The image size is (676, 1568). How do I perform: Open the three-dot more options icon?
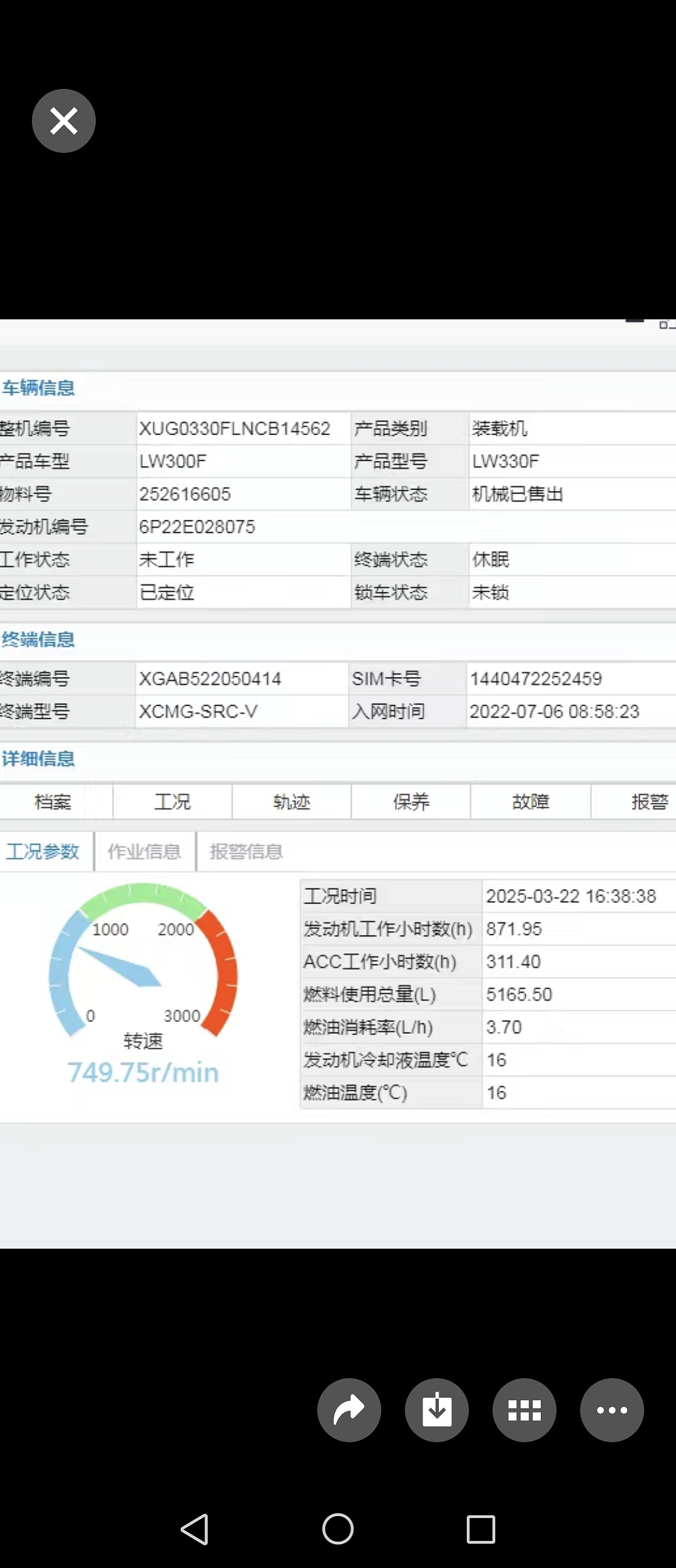click(x=612, y=1410)
